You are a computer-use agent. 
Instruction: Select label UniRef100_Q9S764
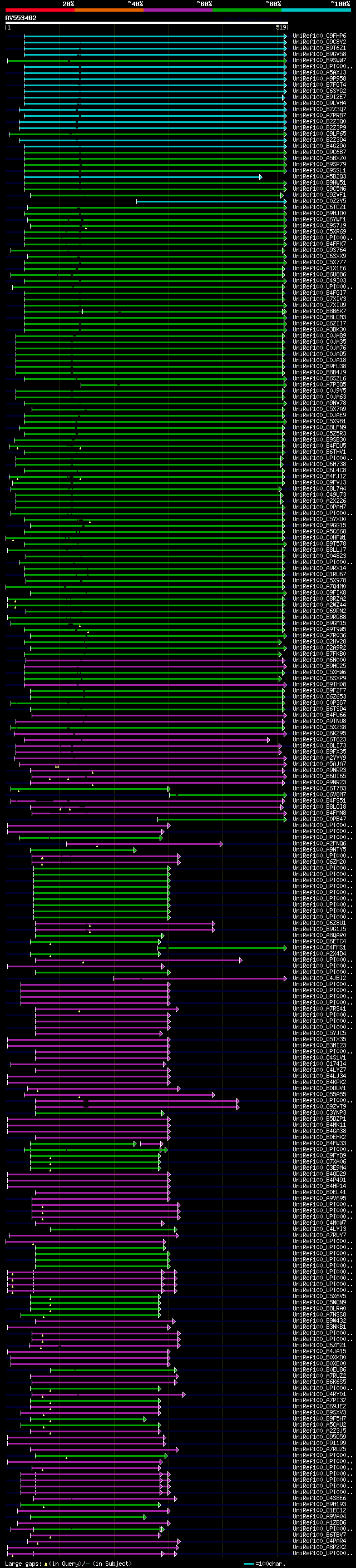(x=319, y=250)
